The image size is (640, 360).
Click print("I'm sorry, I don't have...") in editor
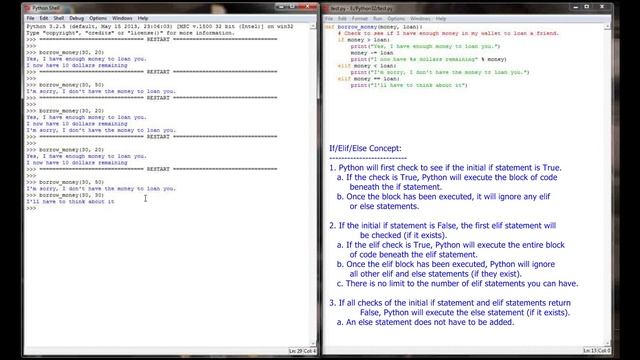[440, 72]
